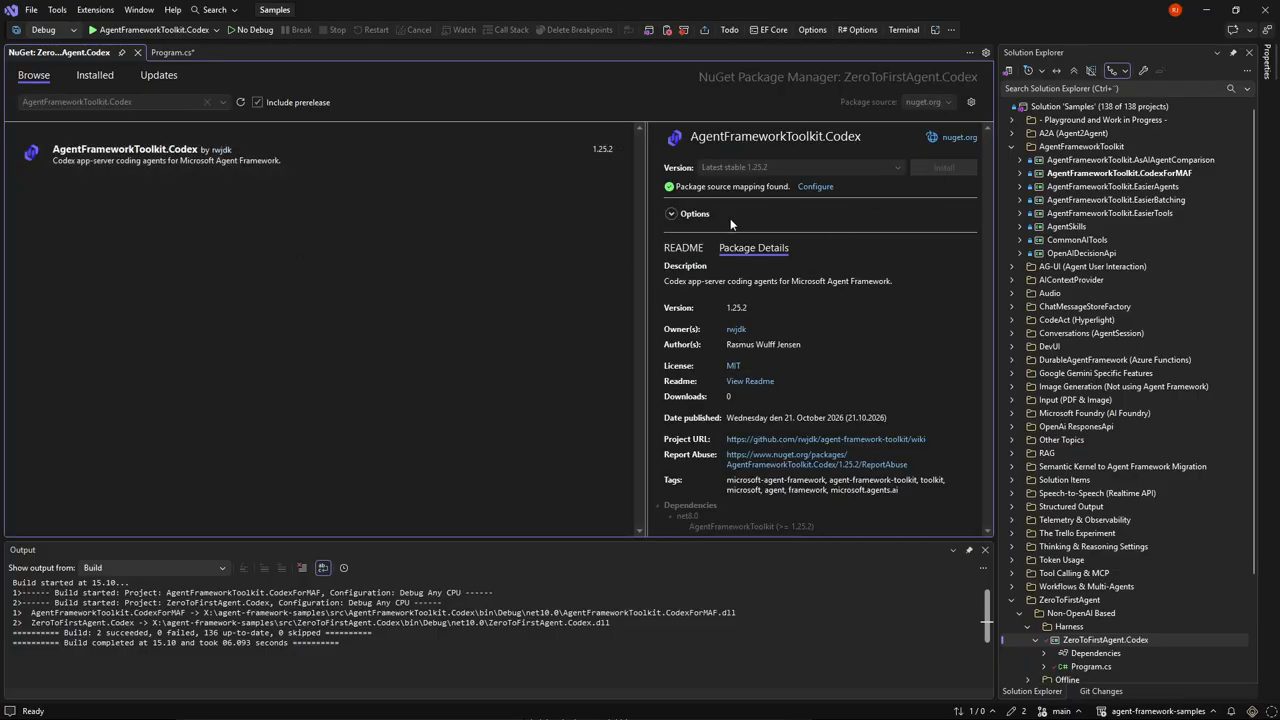
Task: Collapse the Options section in package details
Action: click(672, 214)
